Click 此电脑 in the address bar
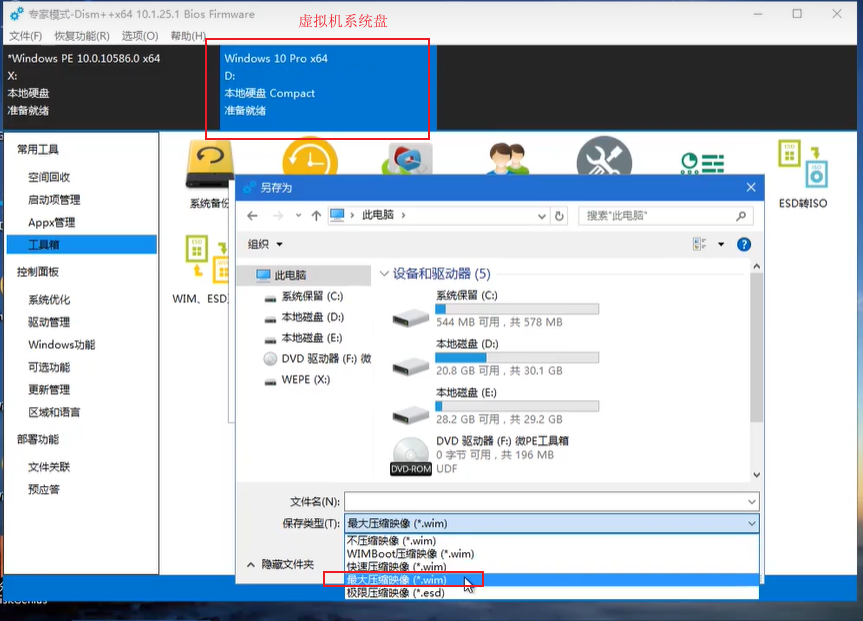This screenshot has width=863, height=621. (x=378, y=215)
